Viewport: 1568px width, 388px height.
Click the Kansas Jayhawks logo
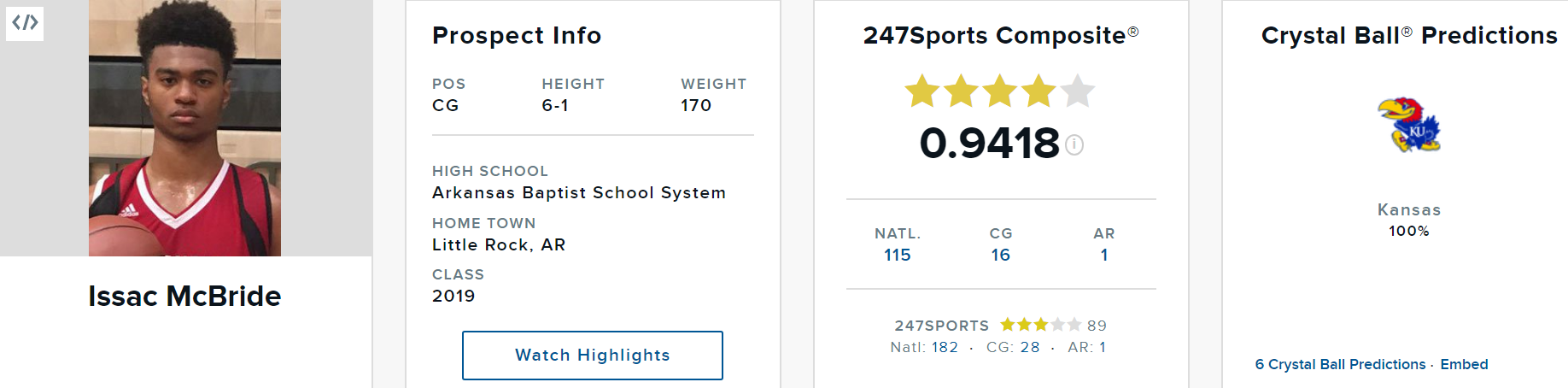coord(1408,125)
